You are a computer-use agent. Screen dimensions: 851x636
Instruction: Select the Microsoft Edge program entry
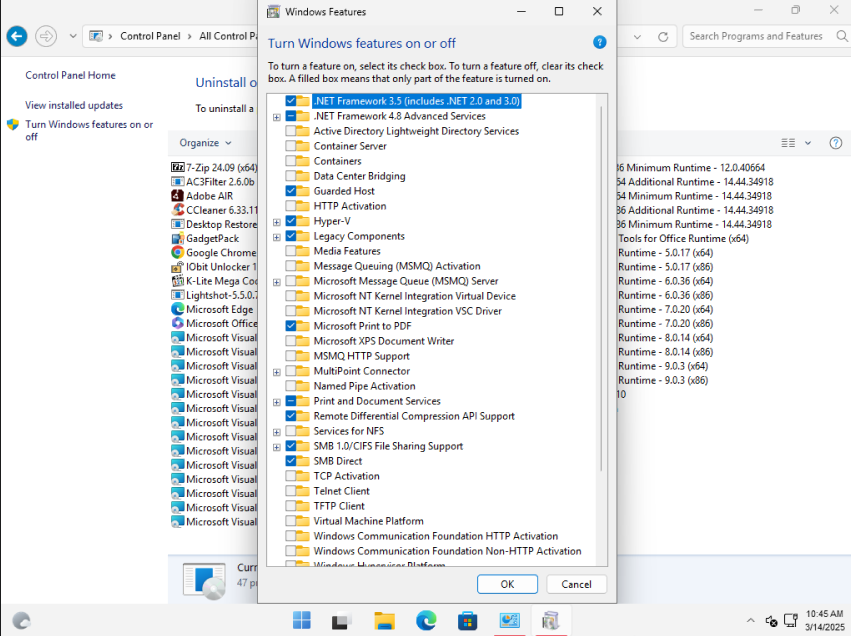click(212, 309)
